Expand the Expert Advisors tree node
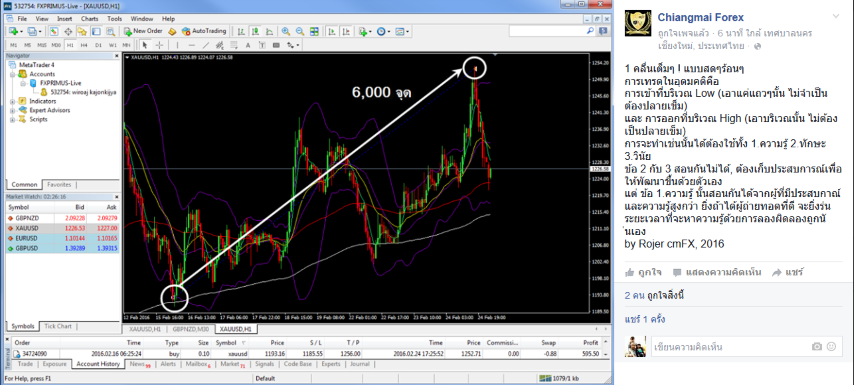The image size is (854, 385). [x=13, y=110]
